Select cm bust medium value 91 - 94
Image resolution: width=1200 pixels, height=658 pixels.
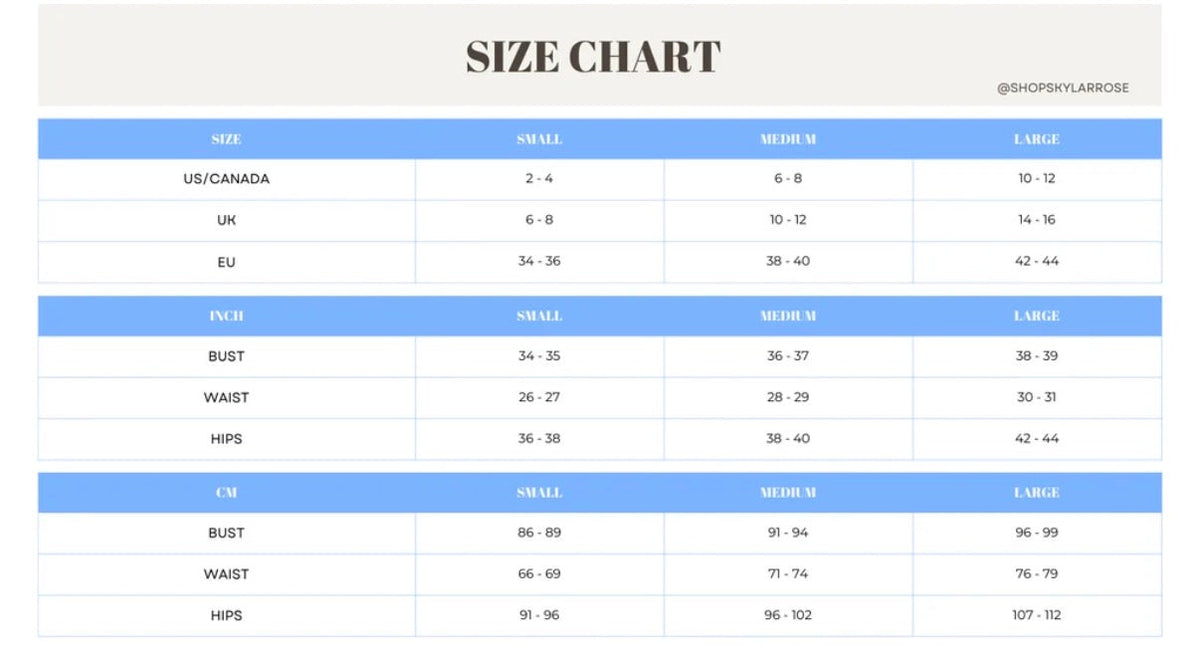coord(788,533)
